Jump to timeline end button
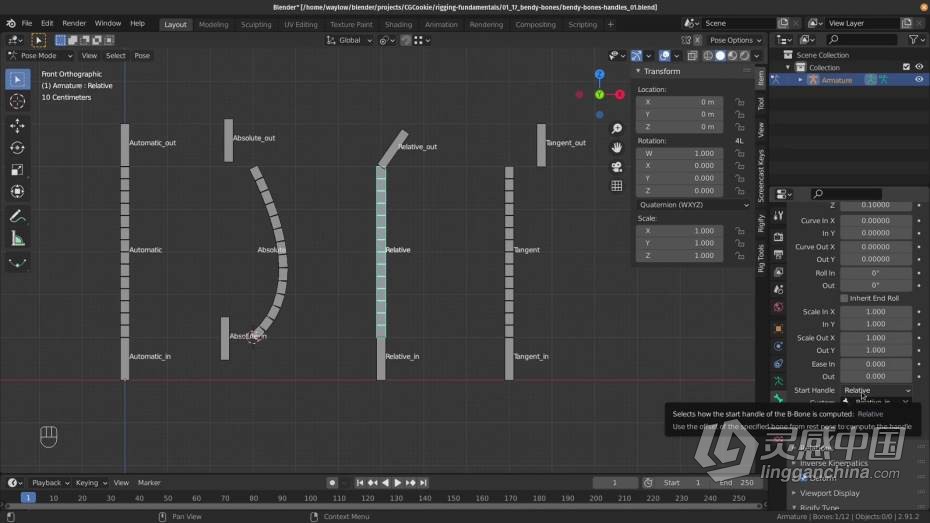 tap(423, 483)
